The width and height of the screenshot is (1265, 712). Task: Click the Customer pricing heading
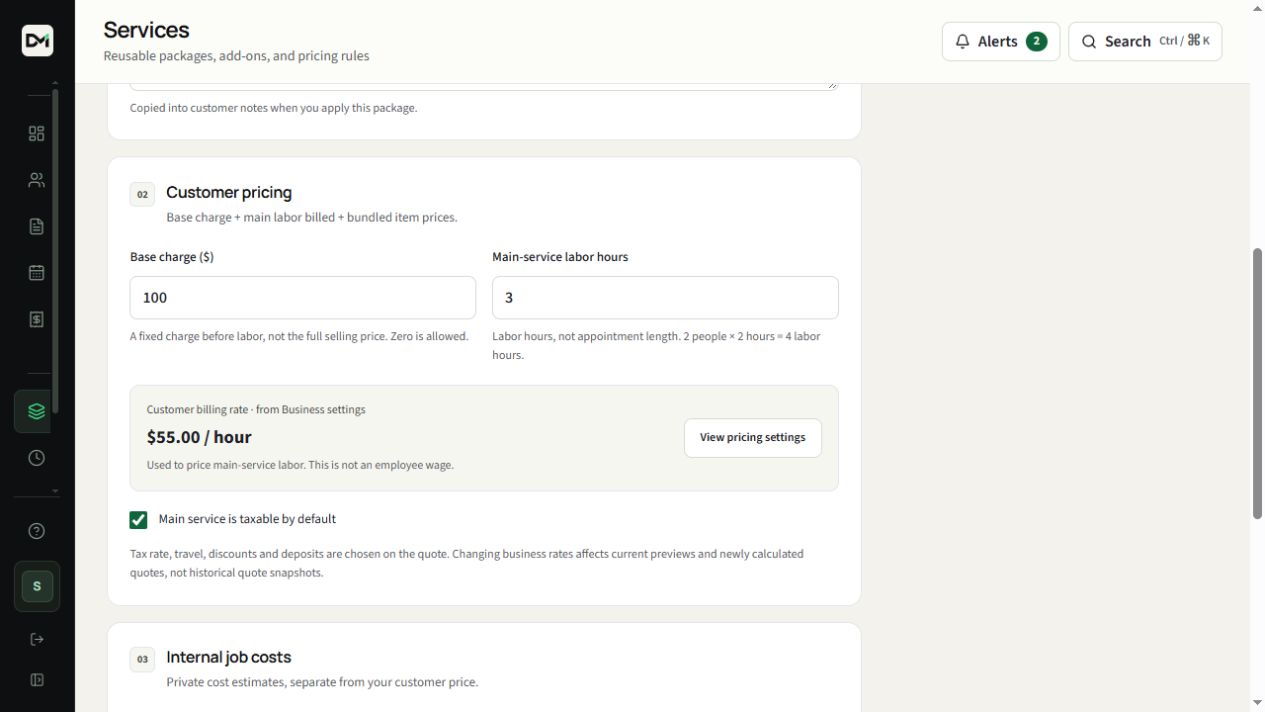coord(229,192)
